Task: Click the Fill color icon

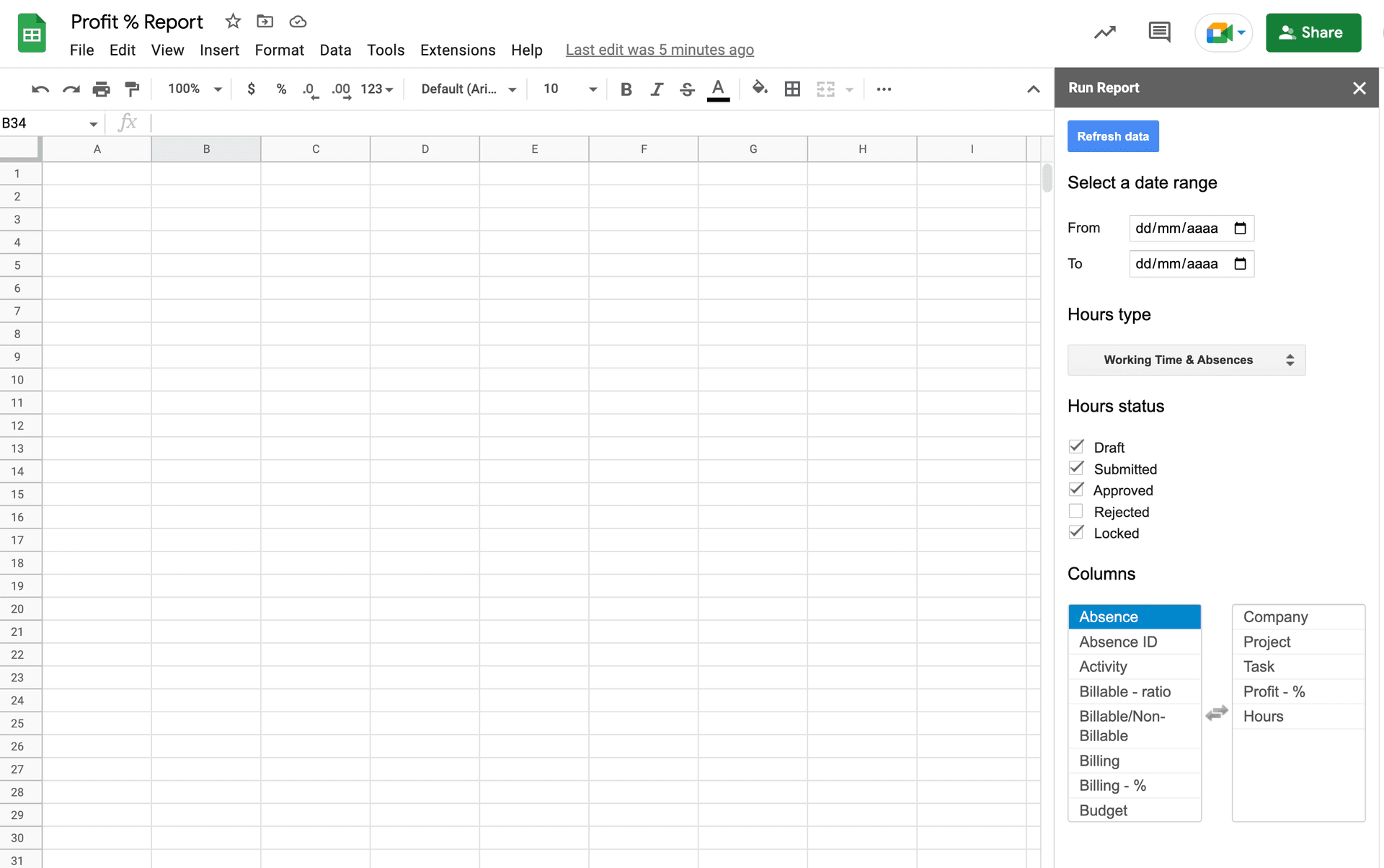Action: pyautogui.click(x=760, y=89)
